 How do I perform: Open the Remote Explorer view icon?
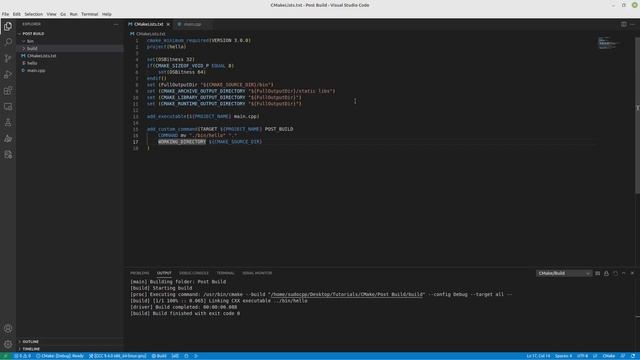(8, 107)
